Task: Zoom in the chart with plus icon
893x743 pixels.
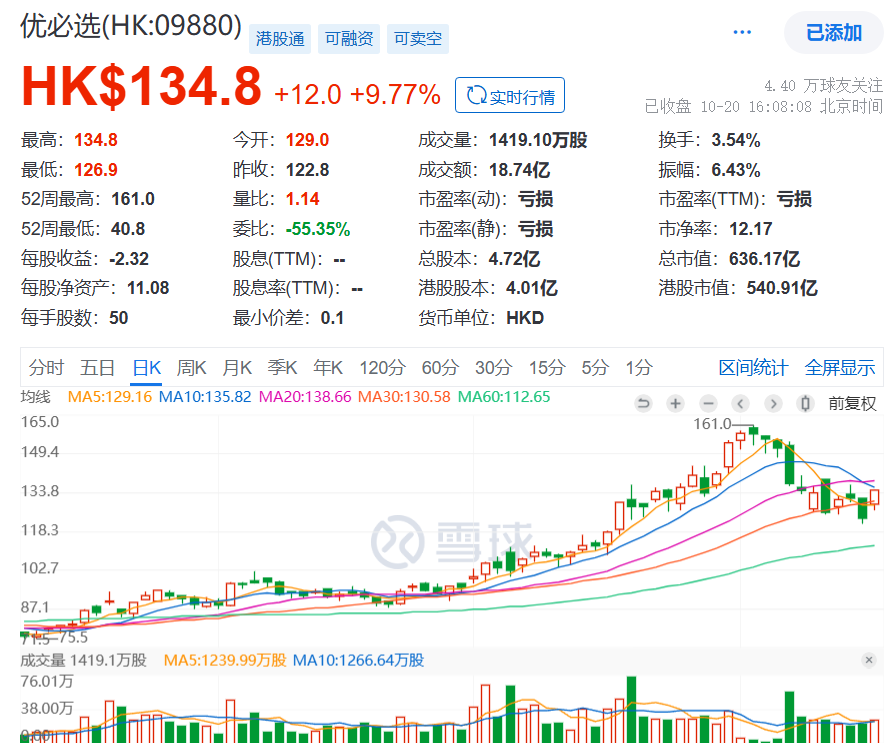Action: (675, 404)
